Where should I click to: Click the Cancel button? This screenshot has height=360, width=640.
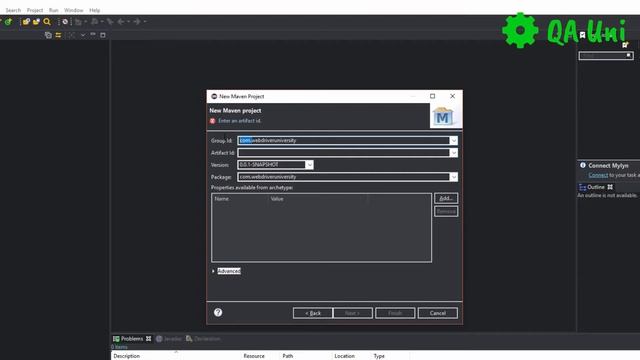pyautogui.click(x=438, y=313)
